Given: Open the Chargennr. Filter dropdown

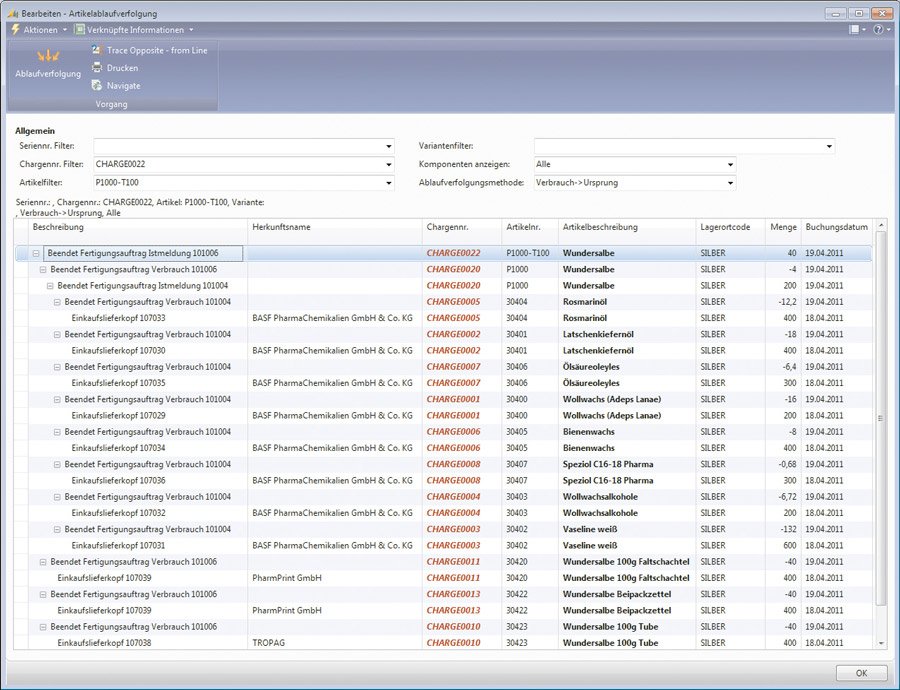Looking at the screenshot, I should [x=388, y=164].
